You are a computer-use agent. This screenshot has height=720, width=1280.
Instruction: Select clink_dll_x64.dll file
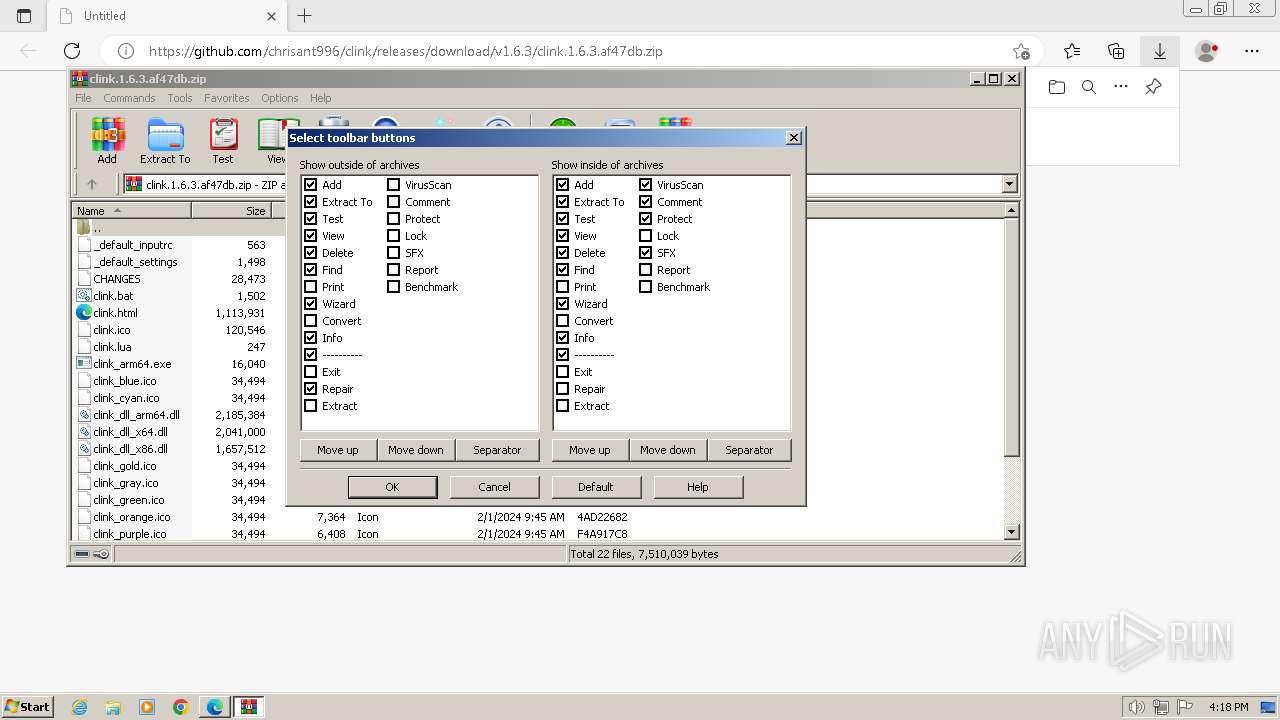click(x=129, y=432)
